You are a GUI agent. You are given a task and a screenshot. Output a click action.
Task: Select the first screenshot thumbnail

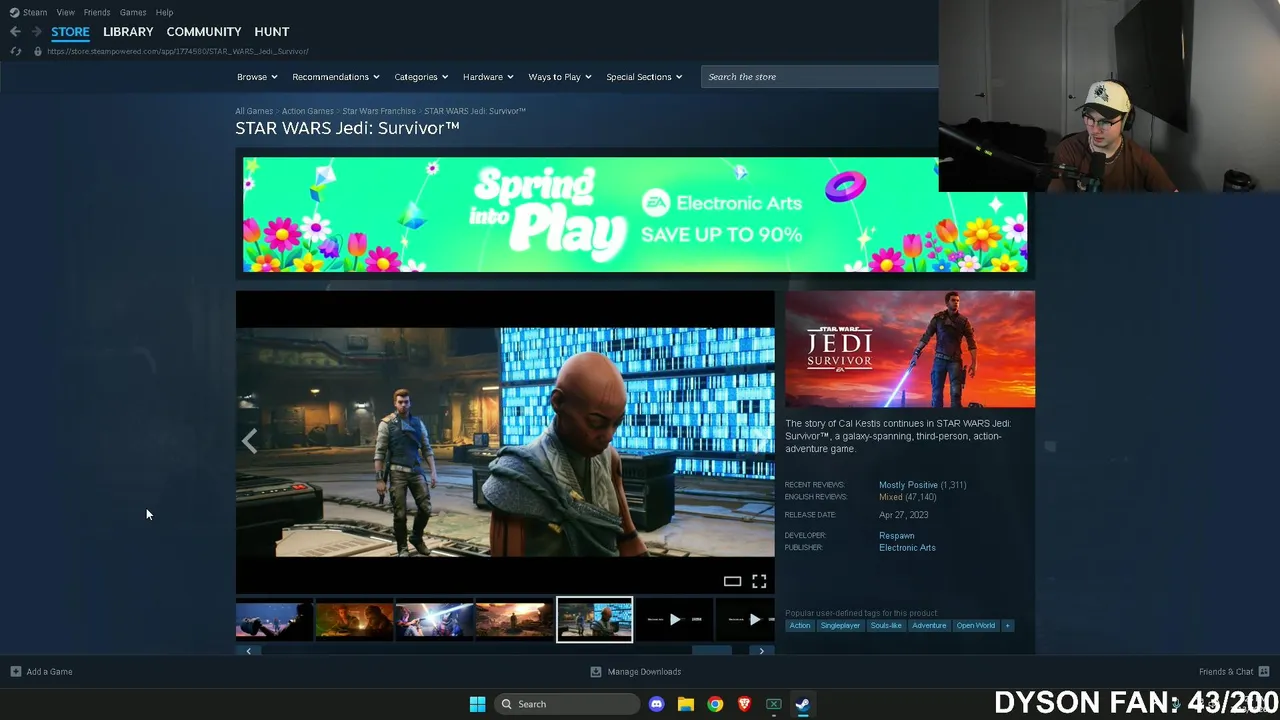[274, 620]
